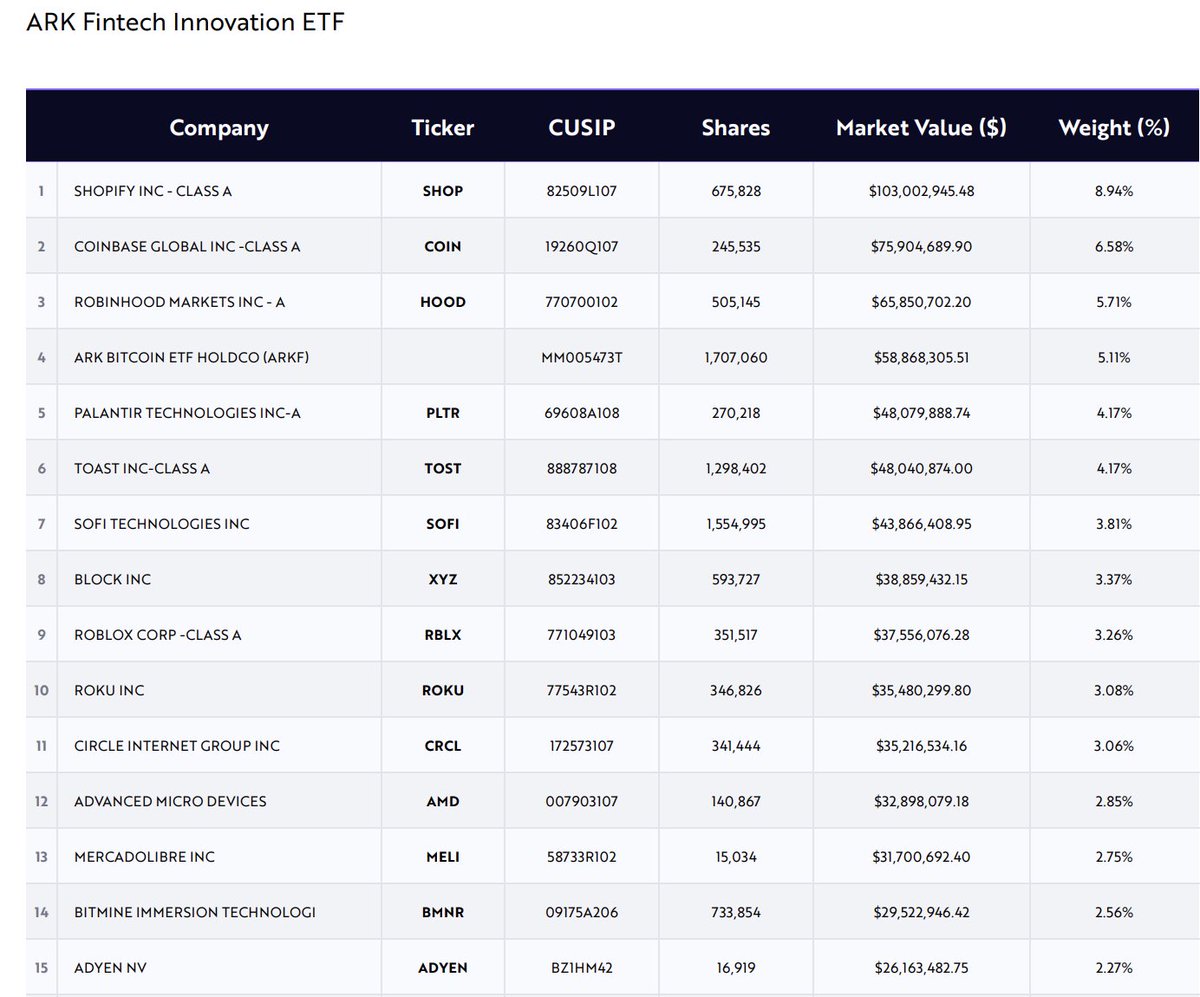Screen dimensions: 1200x997
Task: Click the 3.08% weight cell
Action: pos(1114,690)
